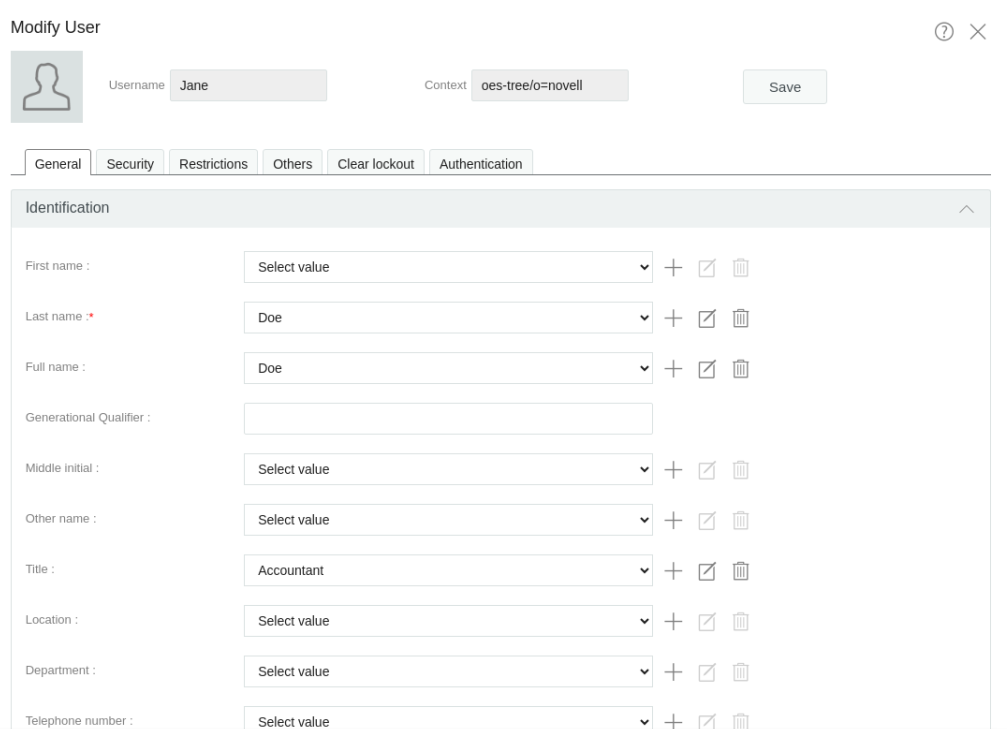1007x729 pixels.
Task: Add a new Title value
Action: coord(673,571)
